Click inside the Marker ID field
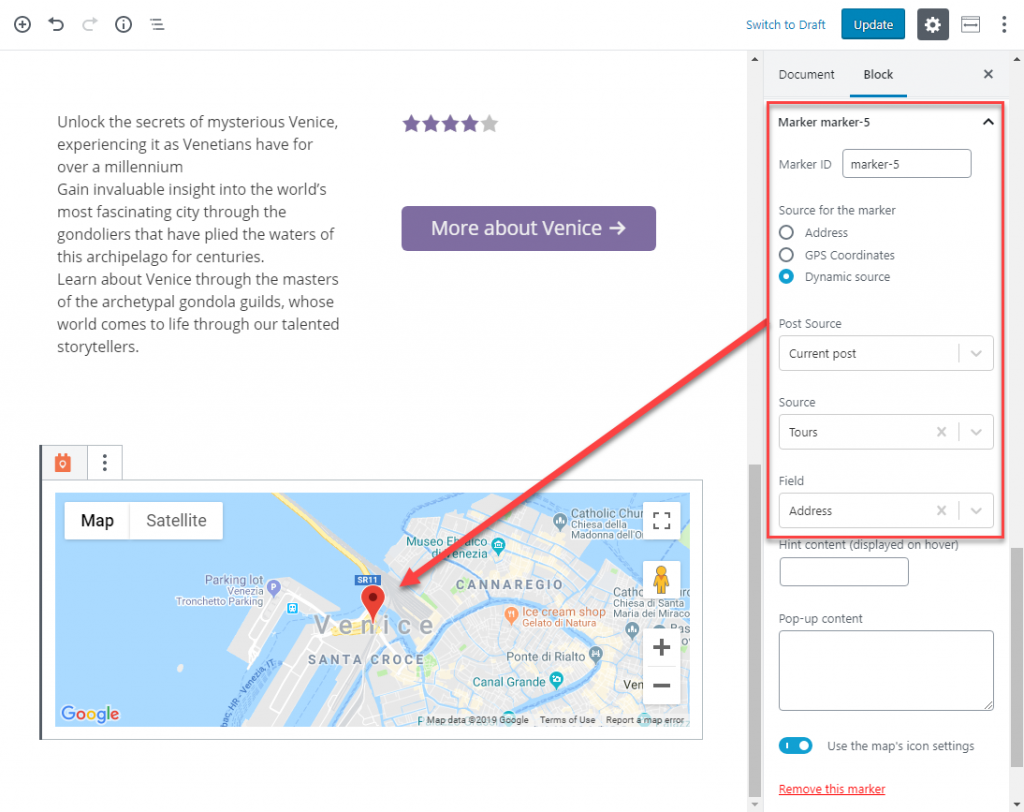This screenshot has width=1024, height=812. pyautogui.click(x=906, y=163)
